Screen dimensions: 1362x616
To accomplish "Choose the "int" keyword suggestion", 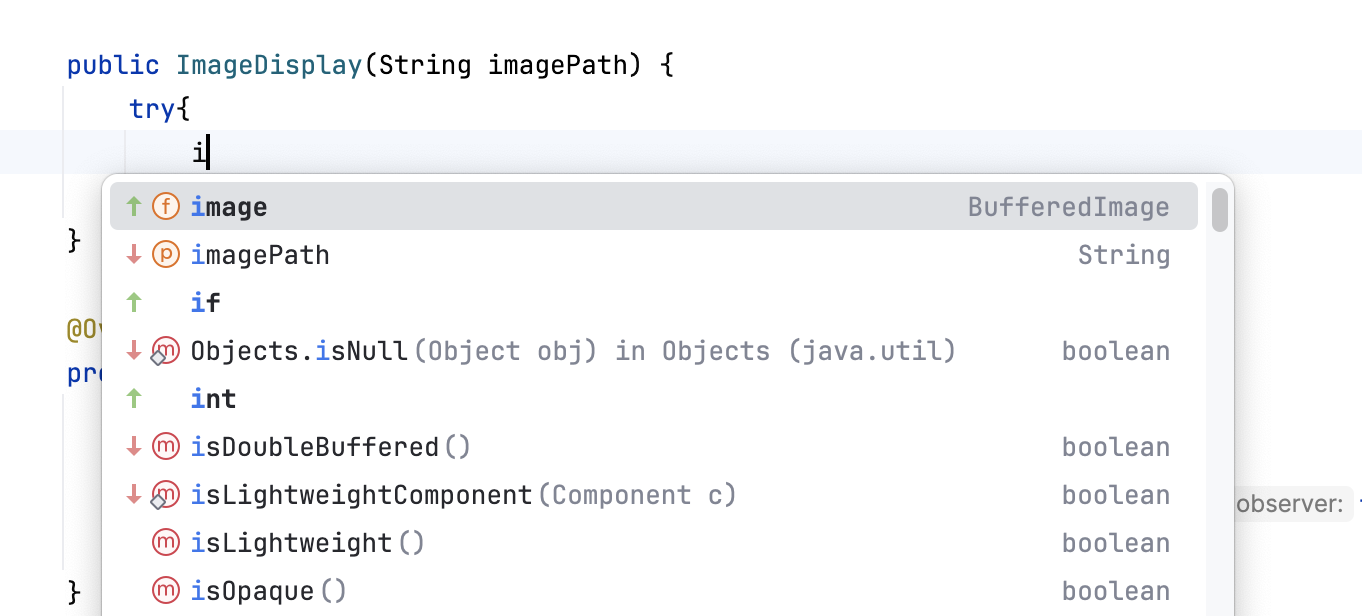I will pyautogui.click(x=213, y=398).
